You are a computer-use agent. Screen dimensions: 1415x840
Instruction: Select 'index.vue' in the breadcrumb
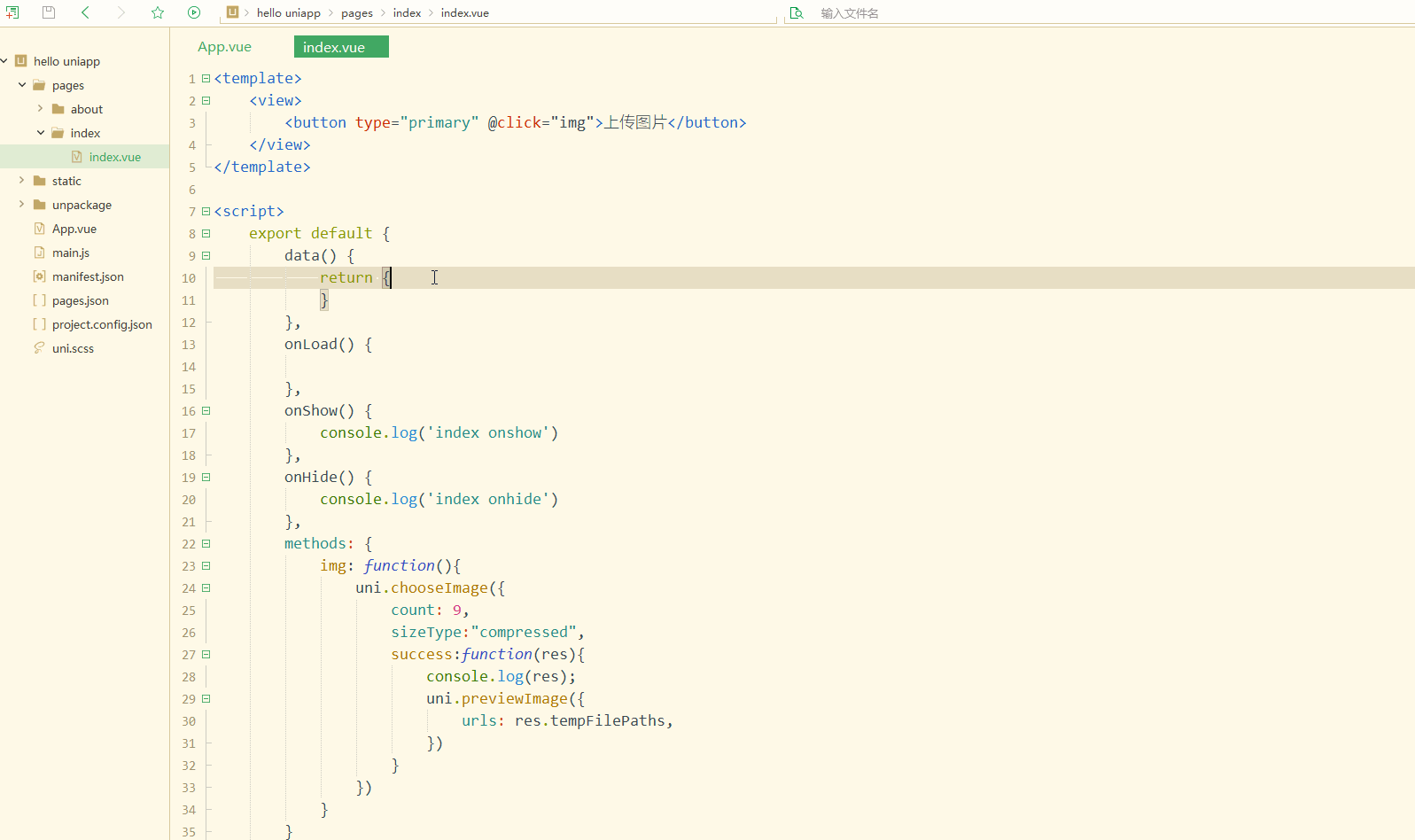(465, 13)
